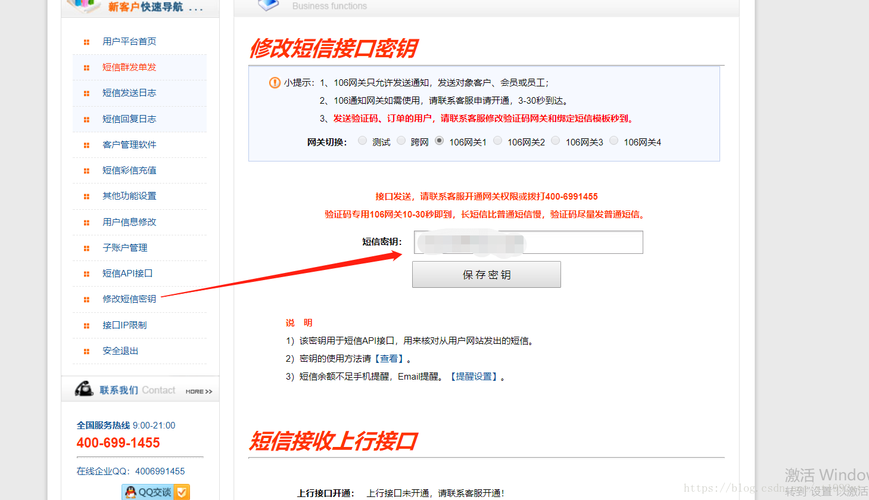This screenshot has width=869, height=500.
Task: Click the 保存密钥 button
Action: click(x=487, y=274)
